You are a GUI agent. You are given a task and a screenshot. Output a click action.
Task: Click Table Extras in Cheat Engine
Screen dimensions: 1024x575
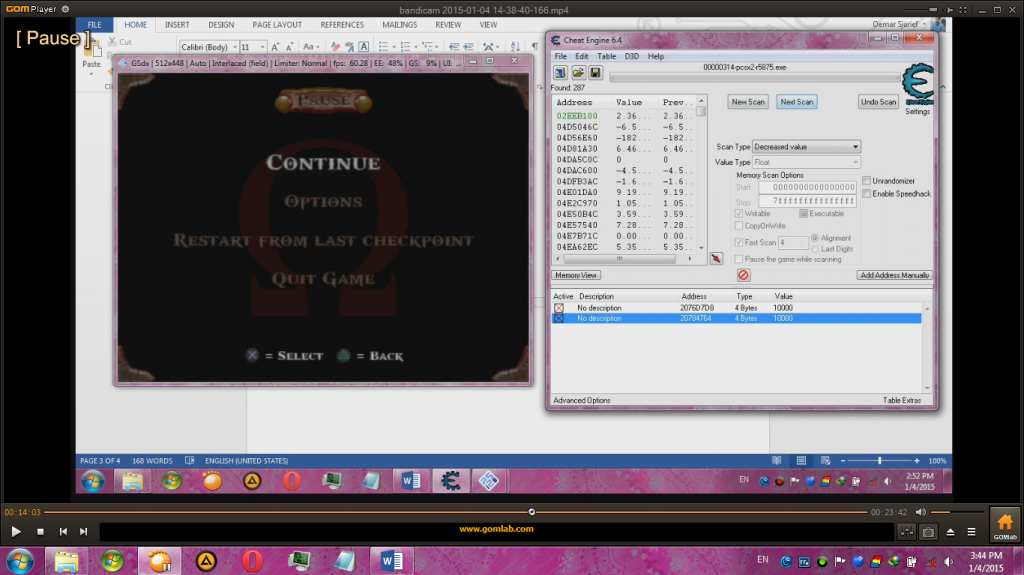(902, 401)
